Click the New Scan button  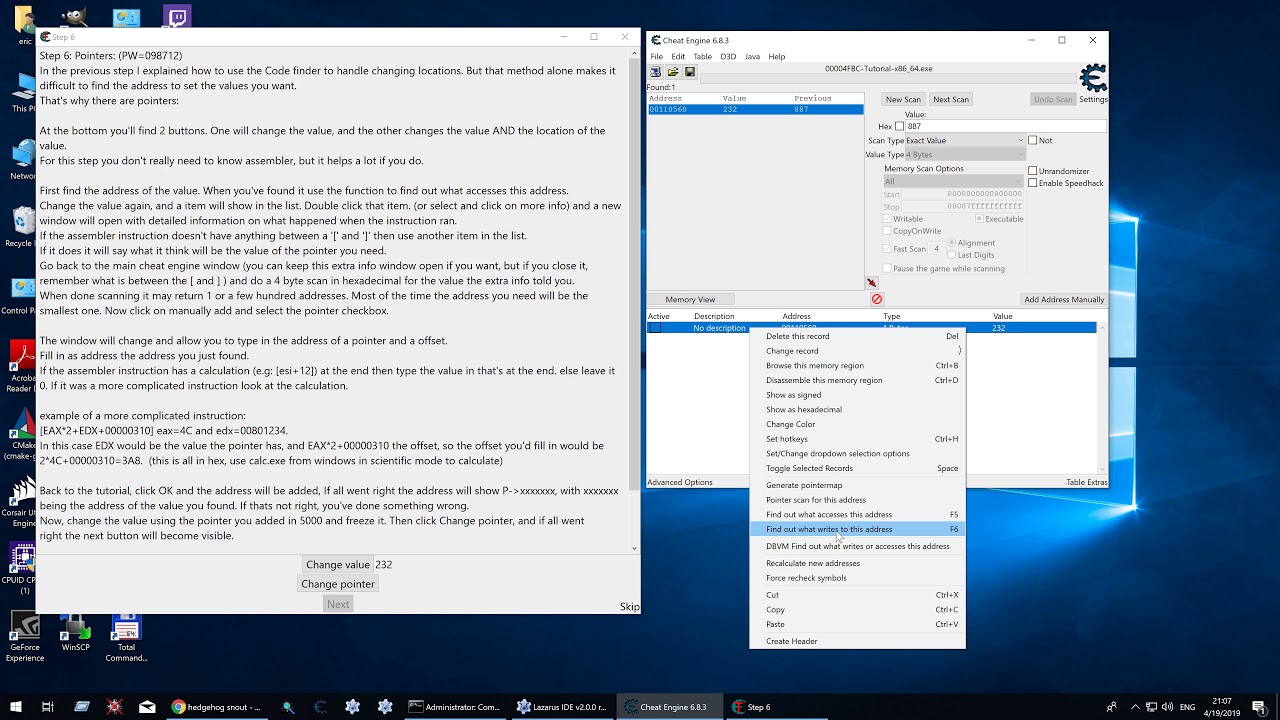(903, 99)
